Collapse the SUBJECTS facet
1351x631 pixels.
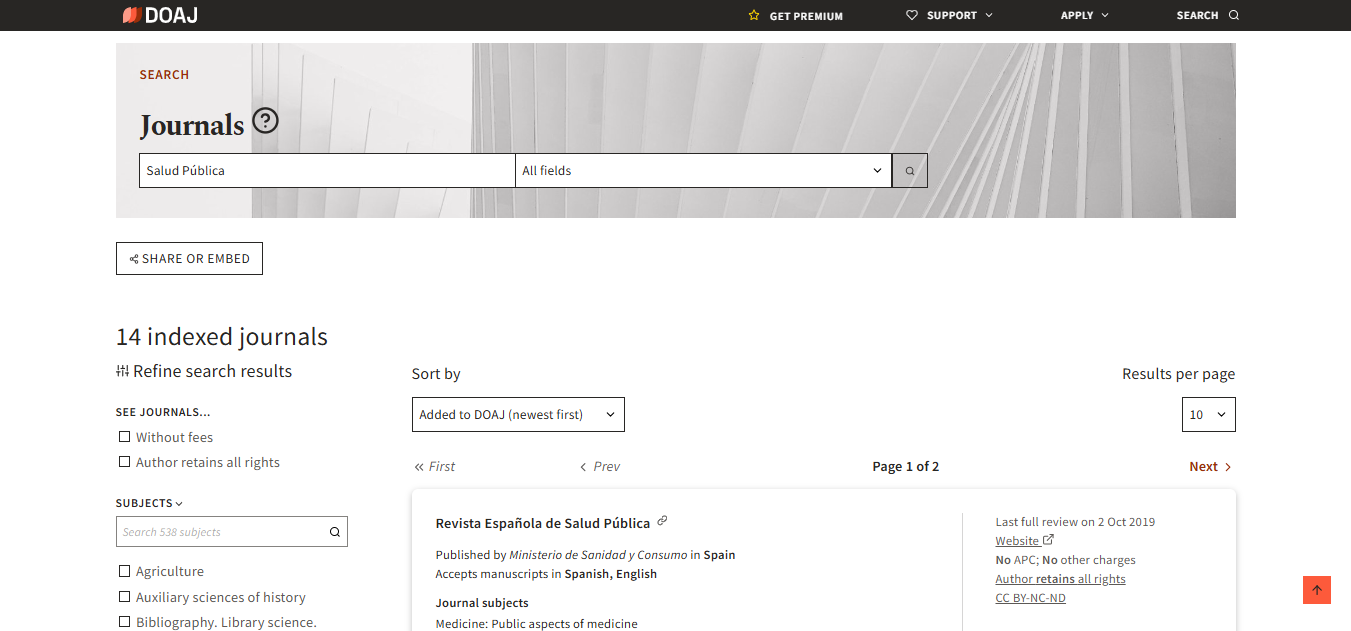(149, 503)
